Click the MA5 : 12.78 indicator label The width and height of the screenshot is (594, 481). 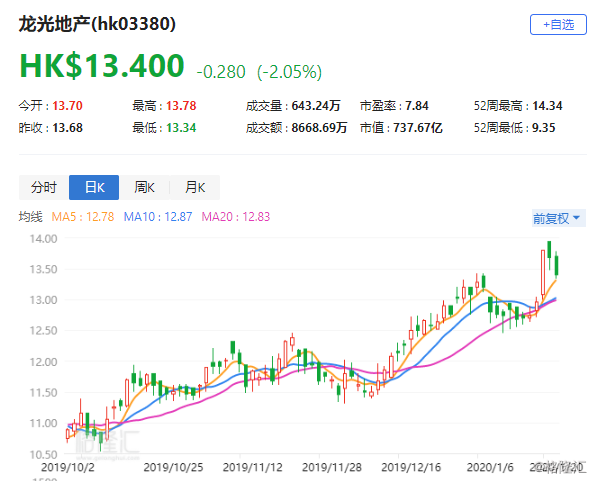click(x=83, y=217)
